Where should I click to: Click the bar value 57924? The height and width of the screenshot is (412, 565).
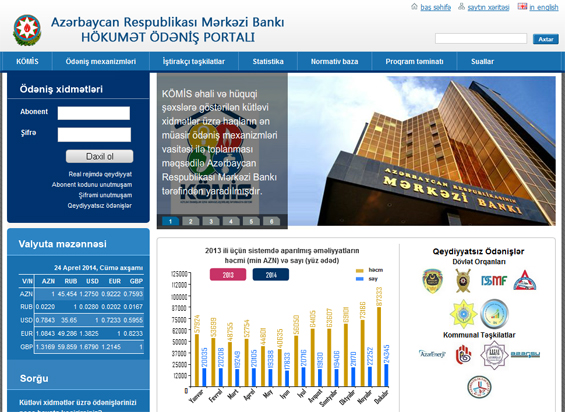pos(197,324)
